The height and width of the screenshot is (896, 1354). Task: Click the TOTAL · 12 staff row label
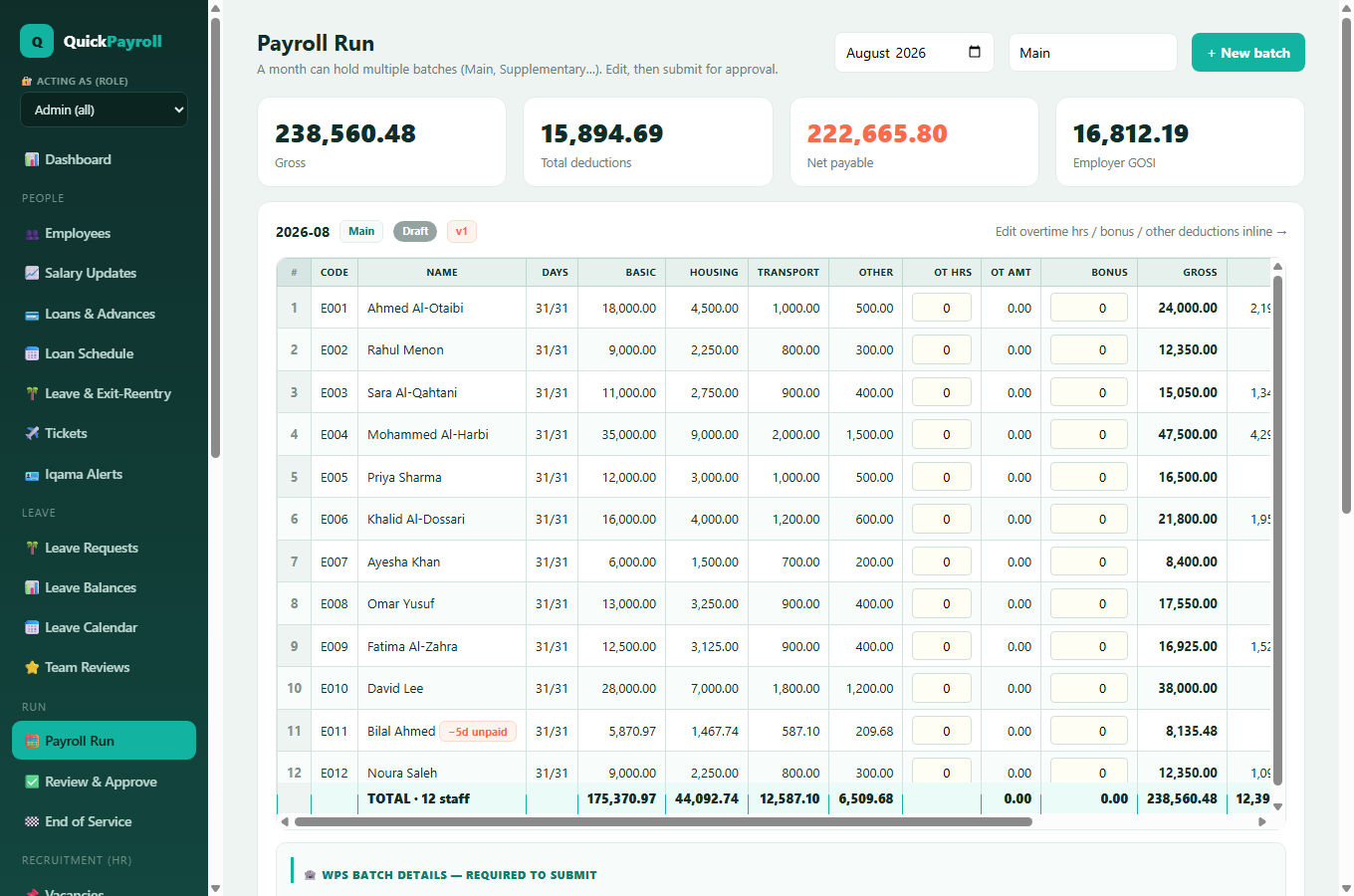(418, 798)
